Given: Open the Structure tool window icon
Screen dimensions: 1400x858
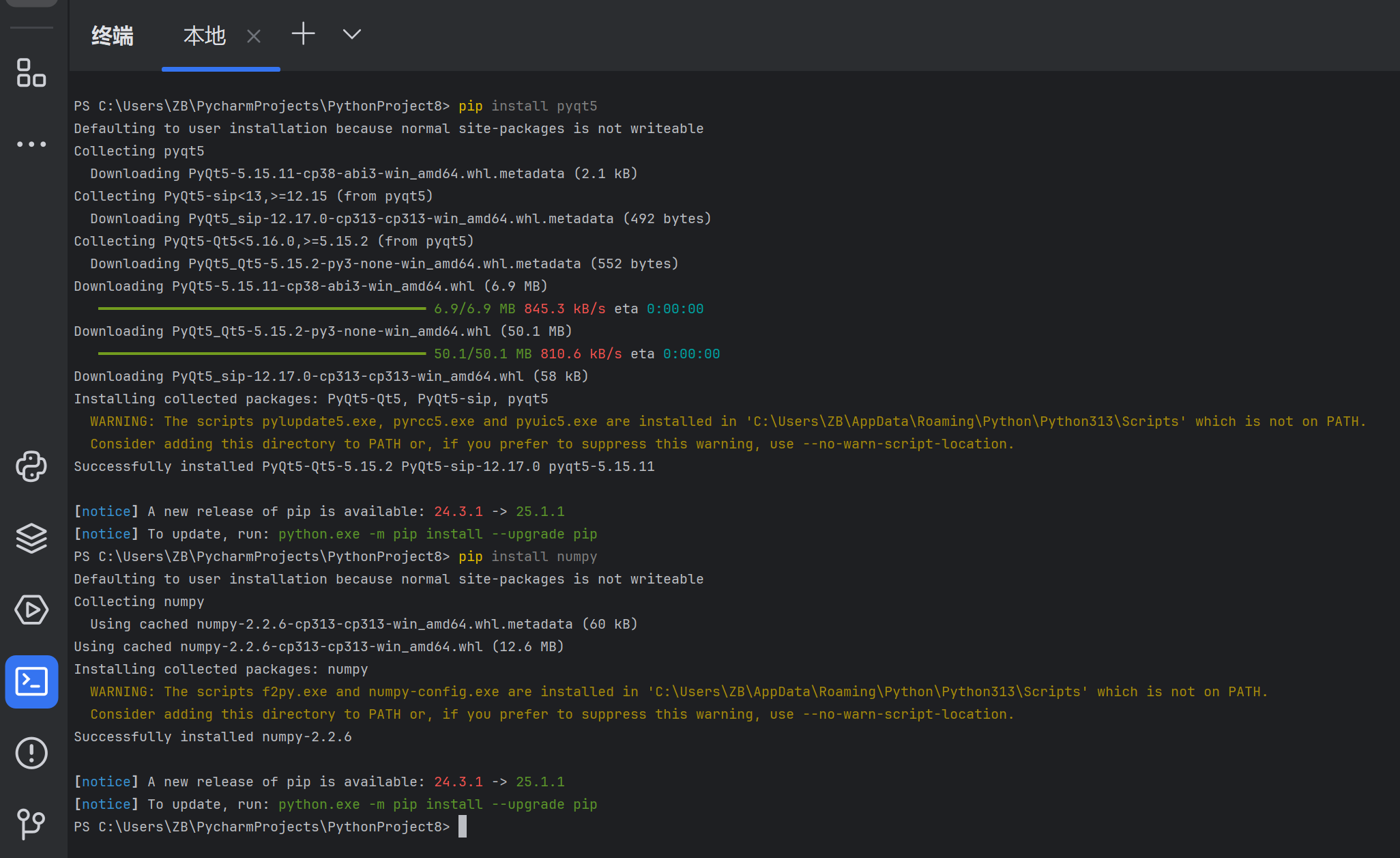Looking at the screenshot, I should click(31, 72).
